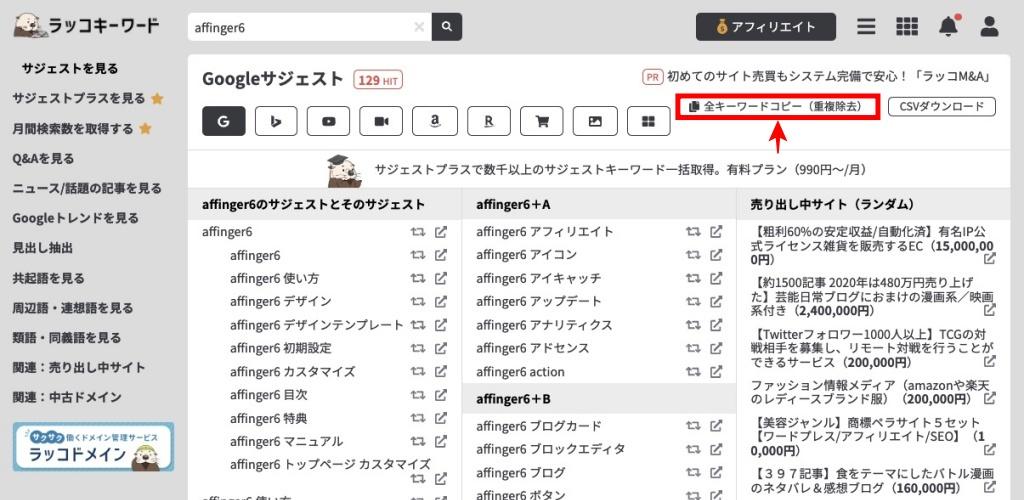
Task: Open external link for affinger6 特典
Action: 441,418
